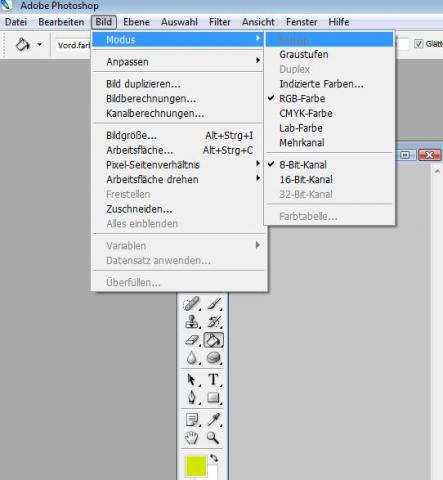This screenshot has width=443, height=480.
Task: Select the Eyedropper tool
Action: (x=214, y=420)
